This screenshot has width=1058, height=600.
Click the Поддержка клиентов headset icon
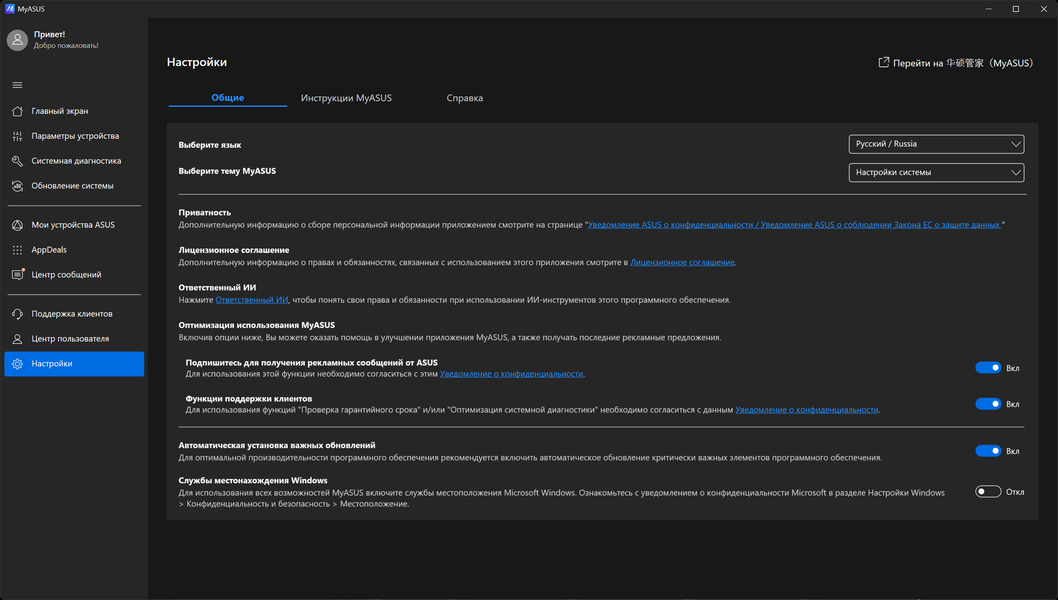(18, 314)
